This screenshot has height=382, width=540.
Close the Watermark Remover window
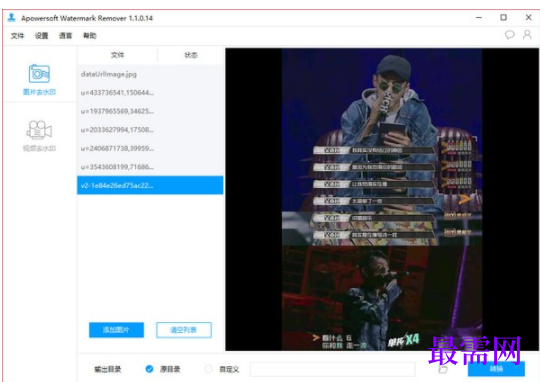point(528,17)
